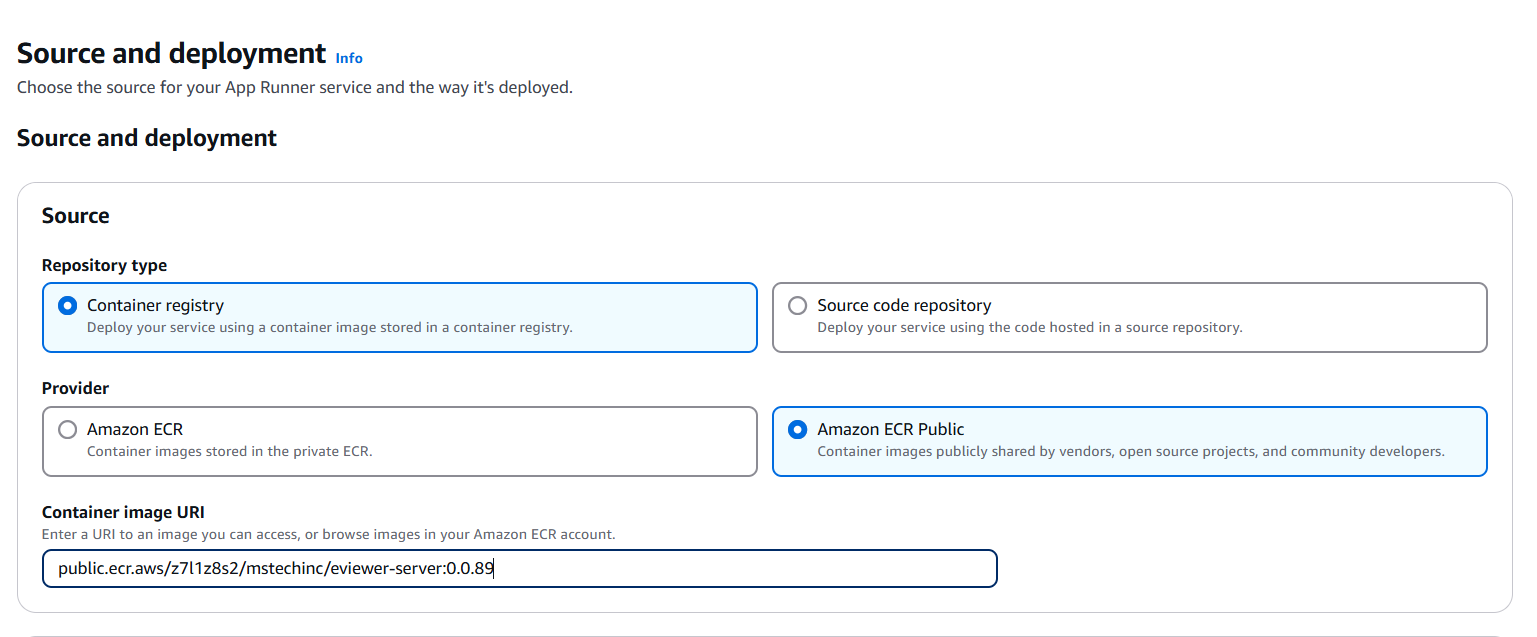This screenshot has height=637, width=1537.
Task: Click the Source and deployment page title
Action: tap(170, 52)
